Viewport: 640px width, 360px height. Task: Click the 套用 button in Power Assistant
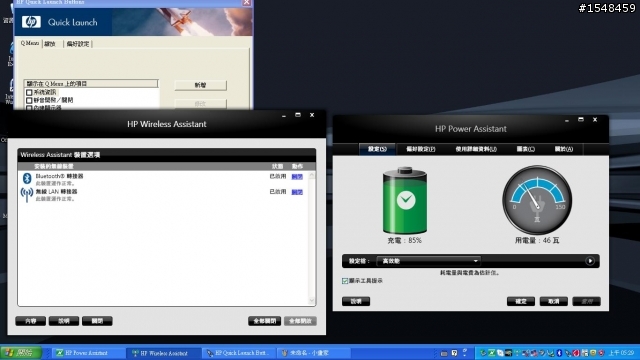[x=586, y=301]
